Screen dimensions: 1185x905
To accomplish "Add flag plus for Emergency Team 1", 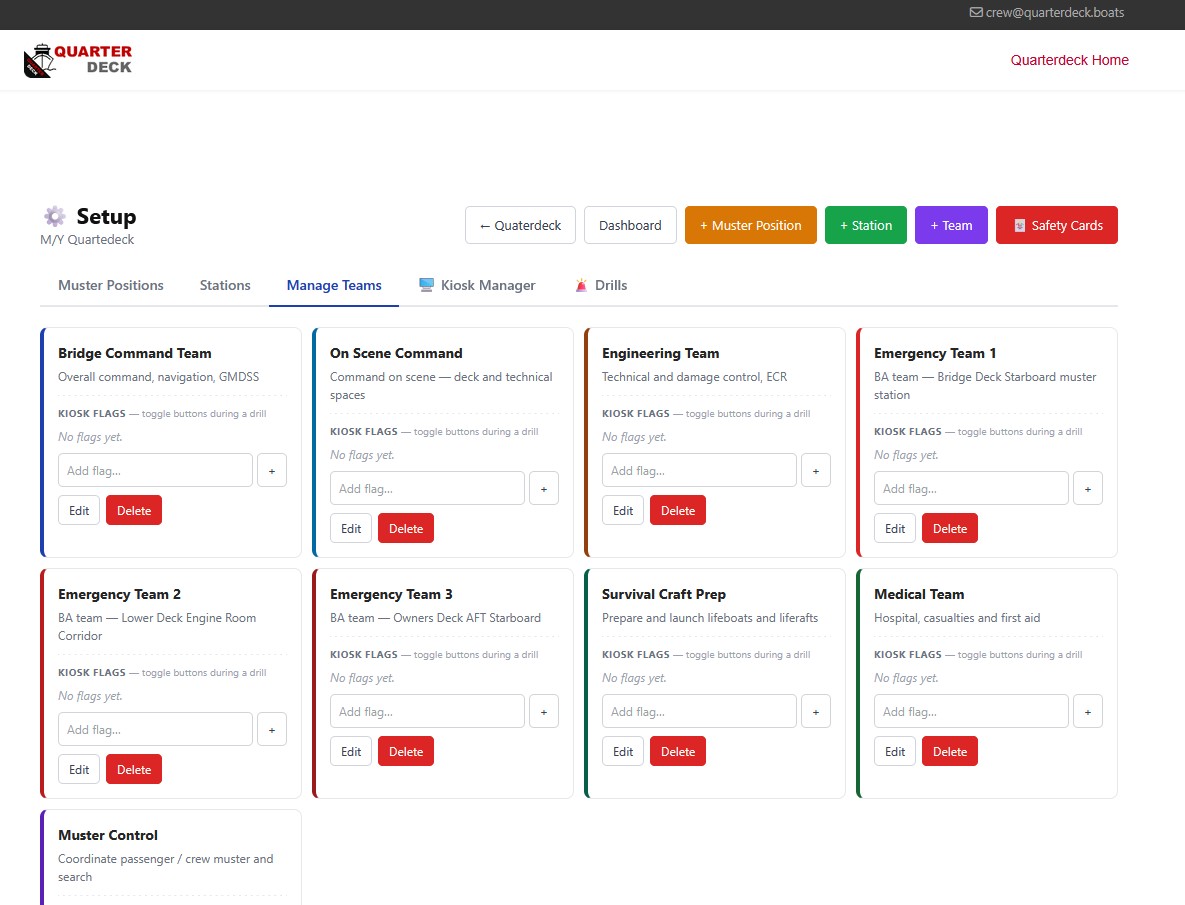I will 1088,489.
